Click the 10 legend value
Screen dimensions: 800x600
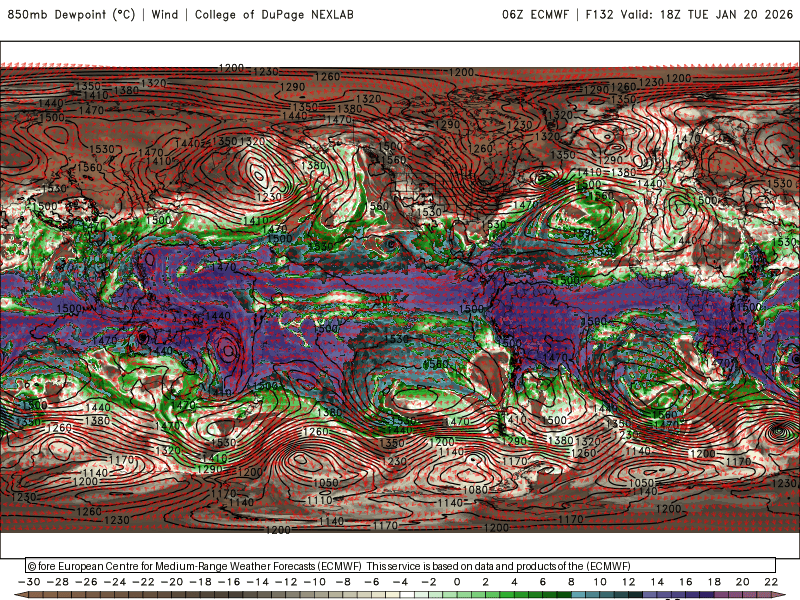(x=600, y=582)
